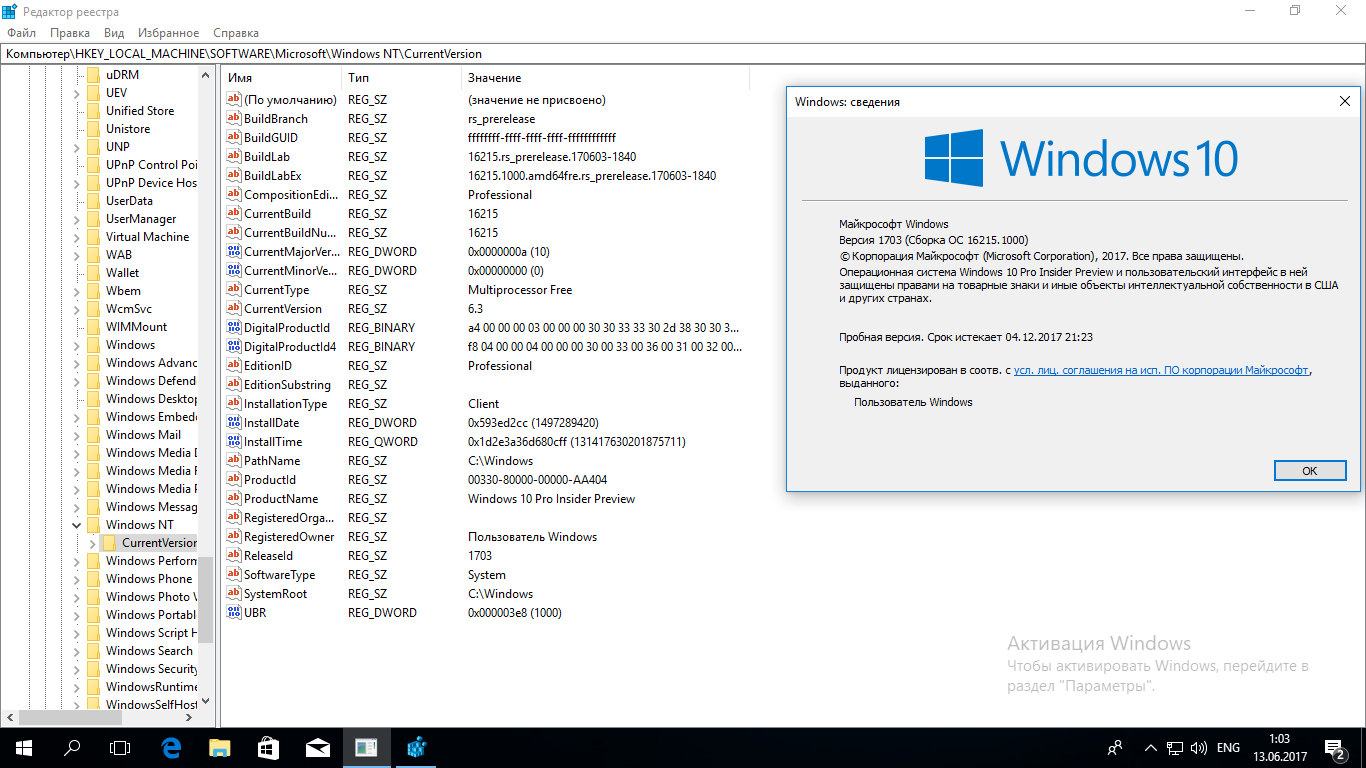
Task: Open taskbar search magnifier
Action: pyautogui.click(x=72, y=747)
